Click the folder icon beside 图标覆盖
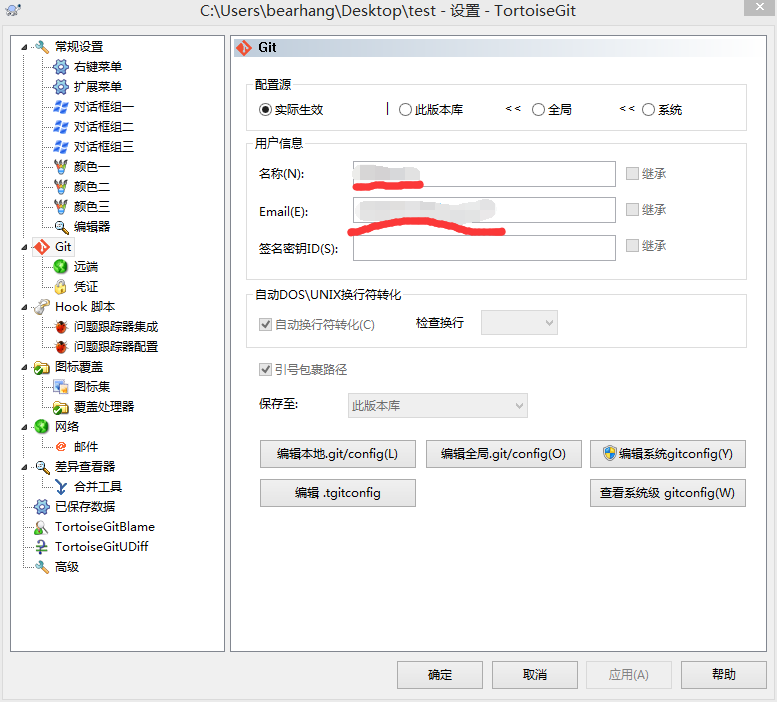 click(42, 367)
